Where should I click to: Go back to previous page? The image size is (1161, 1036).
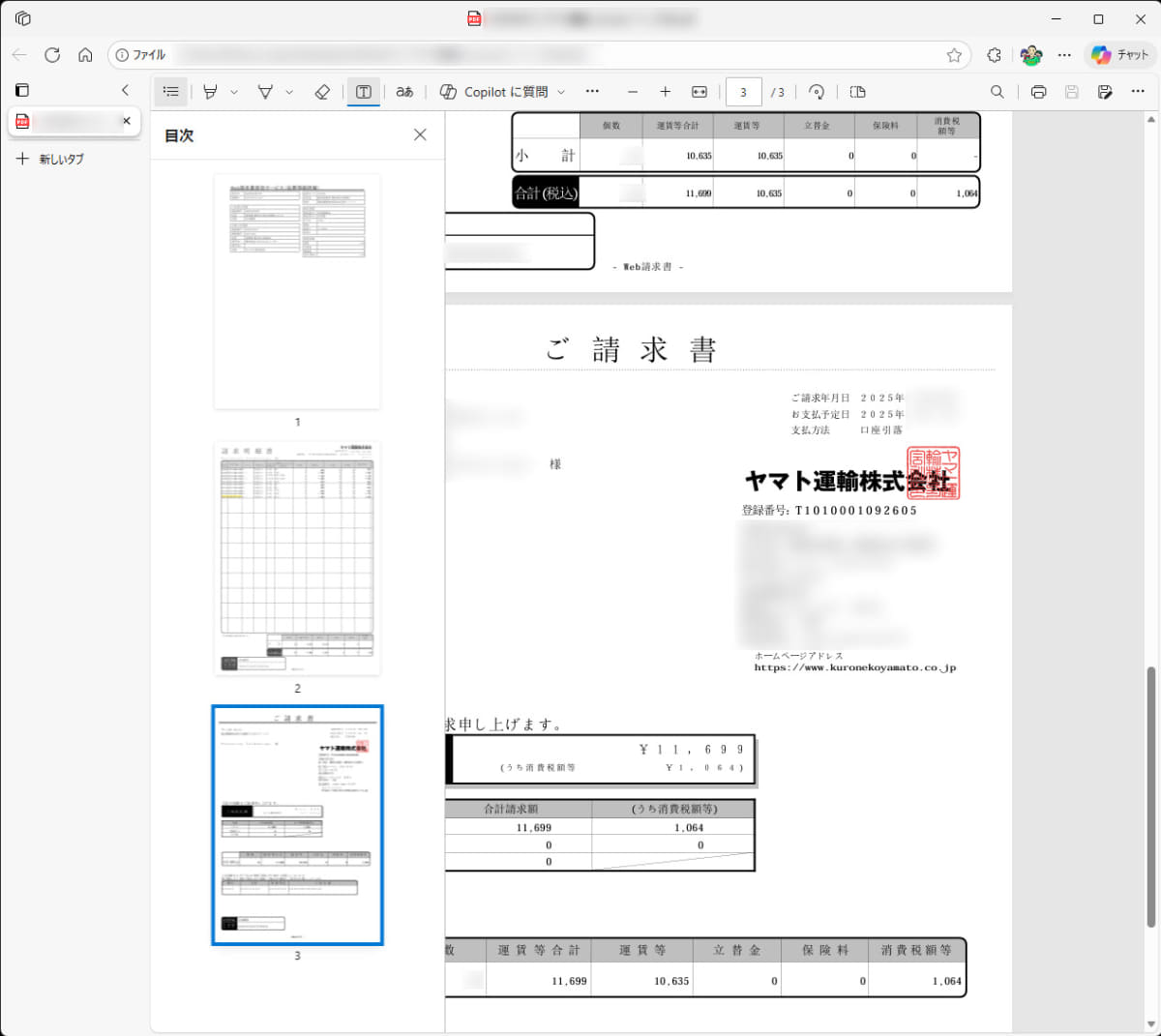click(19, 55)
